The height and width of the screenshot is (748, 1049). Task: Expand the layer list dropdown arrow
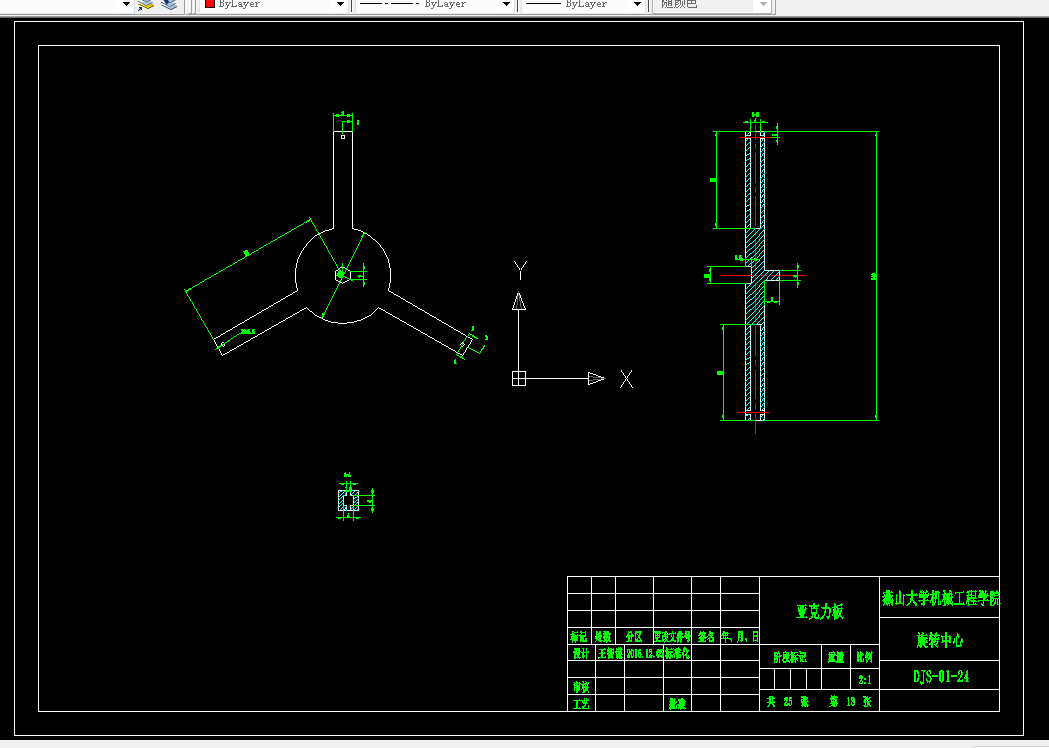126,5
